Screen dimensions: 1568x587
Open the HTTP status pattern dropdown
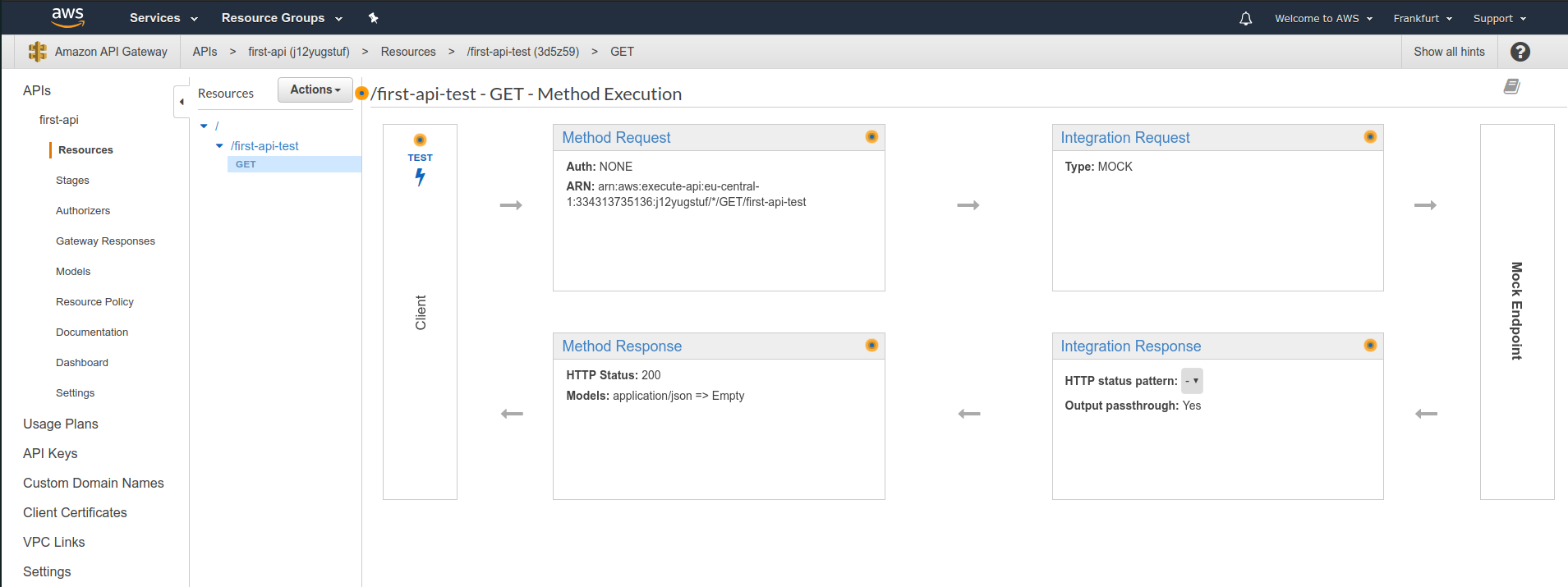[x=1192, y=381]
